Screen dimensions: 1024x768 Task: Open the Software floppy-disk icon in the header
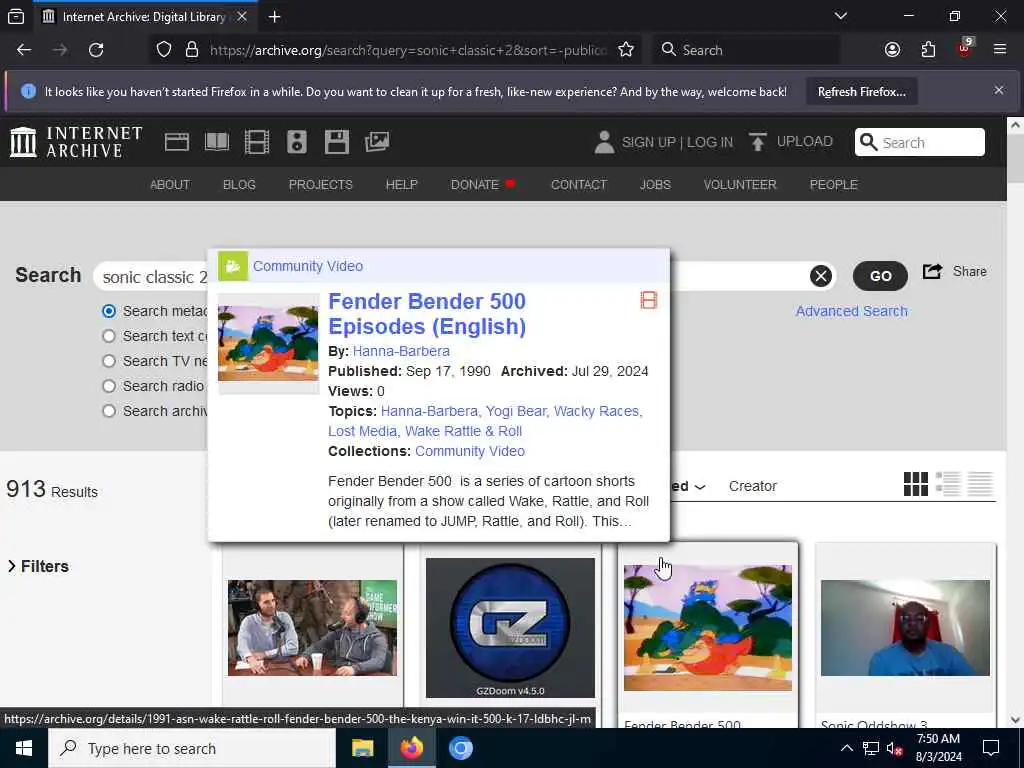[337, 142]
